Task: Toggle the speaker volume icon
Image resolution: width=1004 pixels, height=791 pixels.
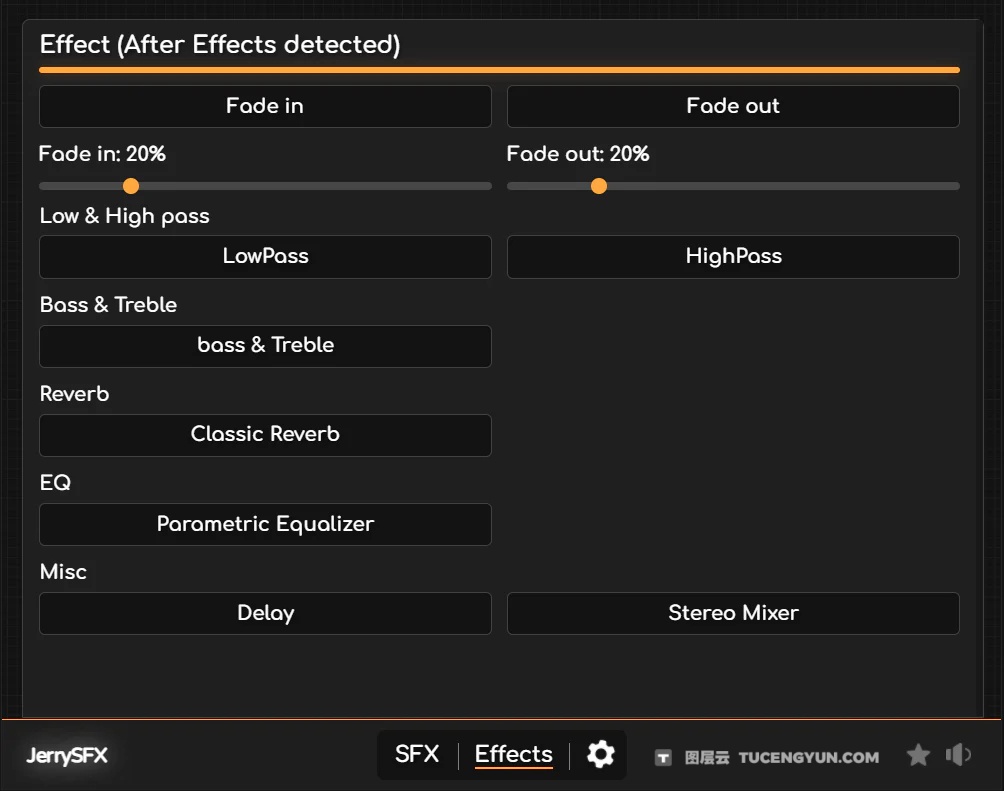Action: pos(958,754)
